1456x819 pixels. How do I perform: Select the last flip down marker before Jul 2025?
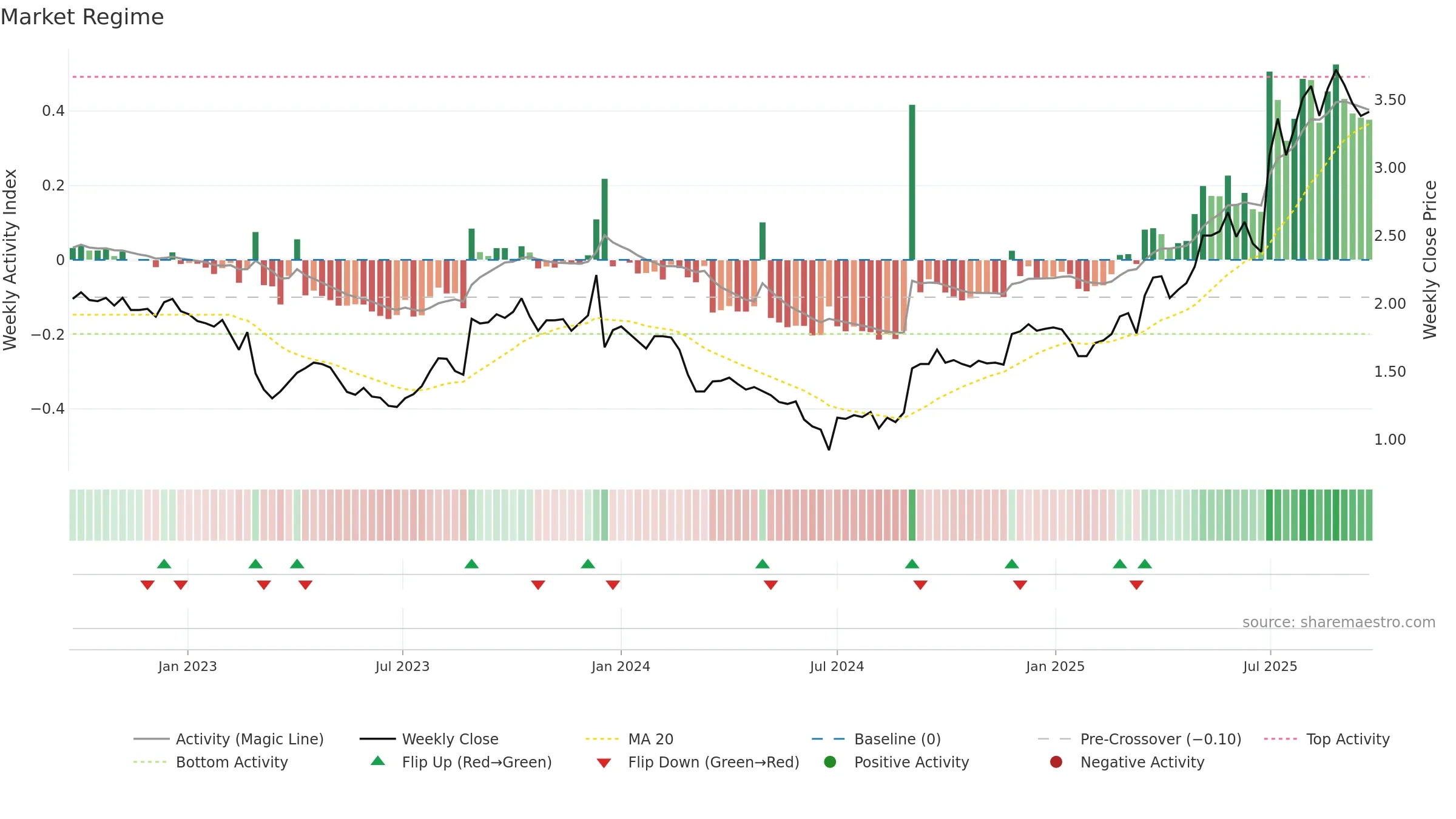coord(1136,585)
